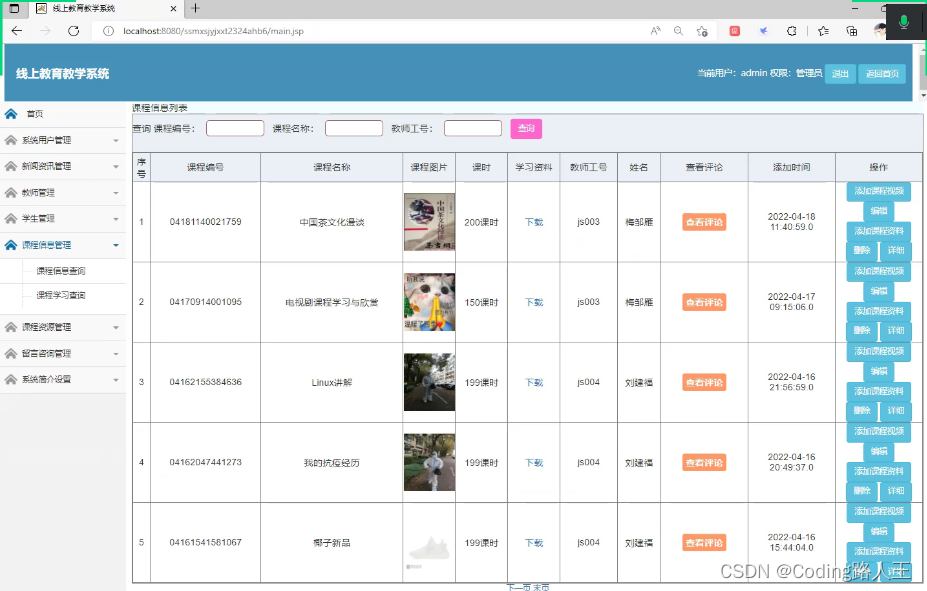Image resolution: width=927 pixels, height=591 pixels.
Task: Click 退出 logout button in header
Action: tap(840, 73)
